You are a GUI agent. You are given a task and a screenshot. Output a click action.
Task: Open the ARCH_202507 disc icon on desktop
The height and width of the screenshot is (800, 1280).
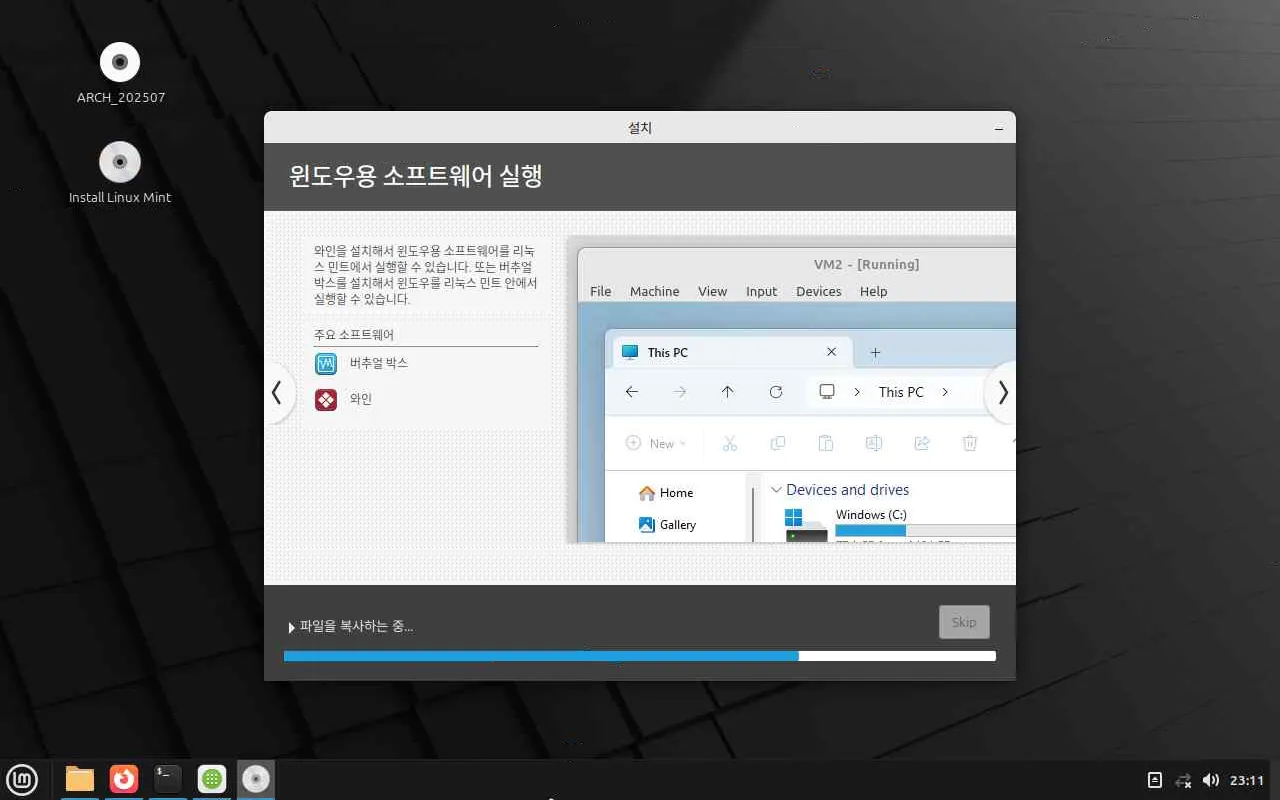(120, 62)
